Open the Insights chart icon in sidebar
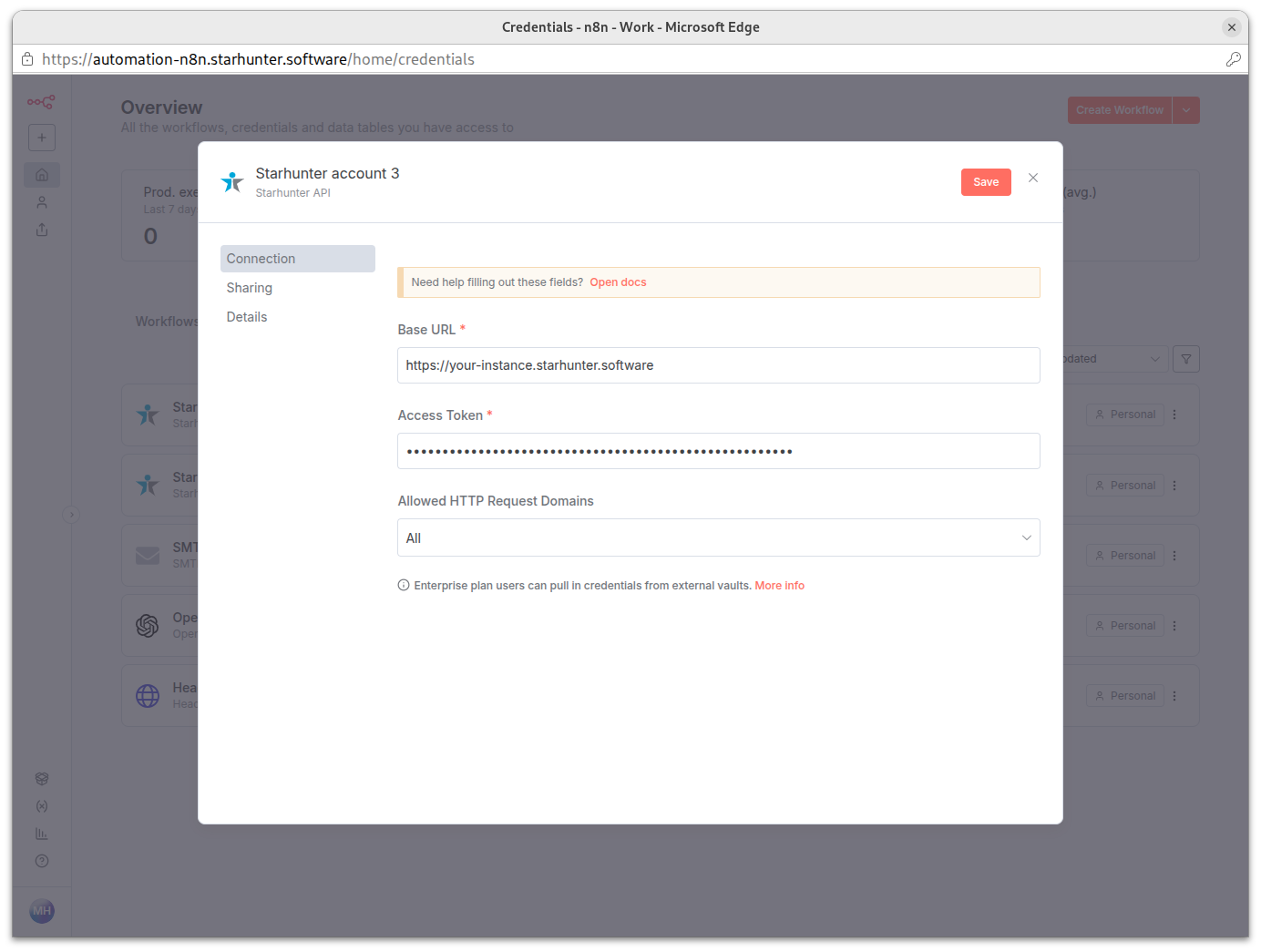This screenshot has width=1261, height=952. [42, 834]
